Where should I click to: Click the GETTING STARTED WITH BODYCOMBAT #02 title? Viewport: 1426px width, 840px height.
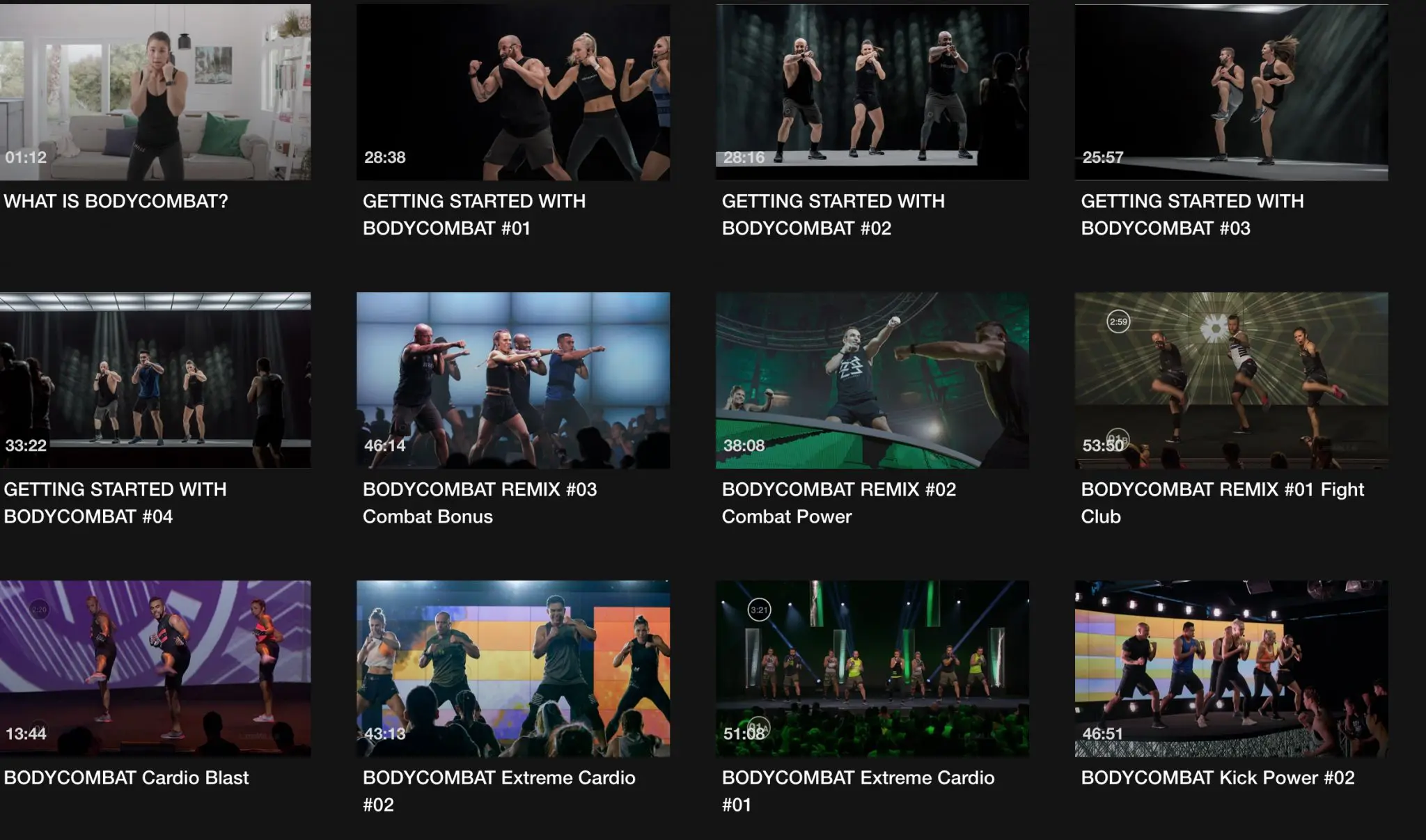point(833,214)
